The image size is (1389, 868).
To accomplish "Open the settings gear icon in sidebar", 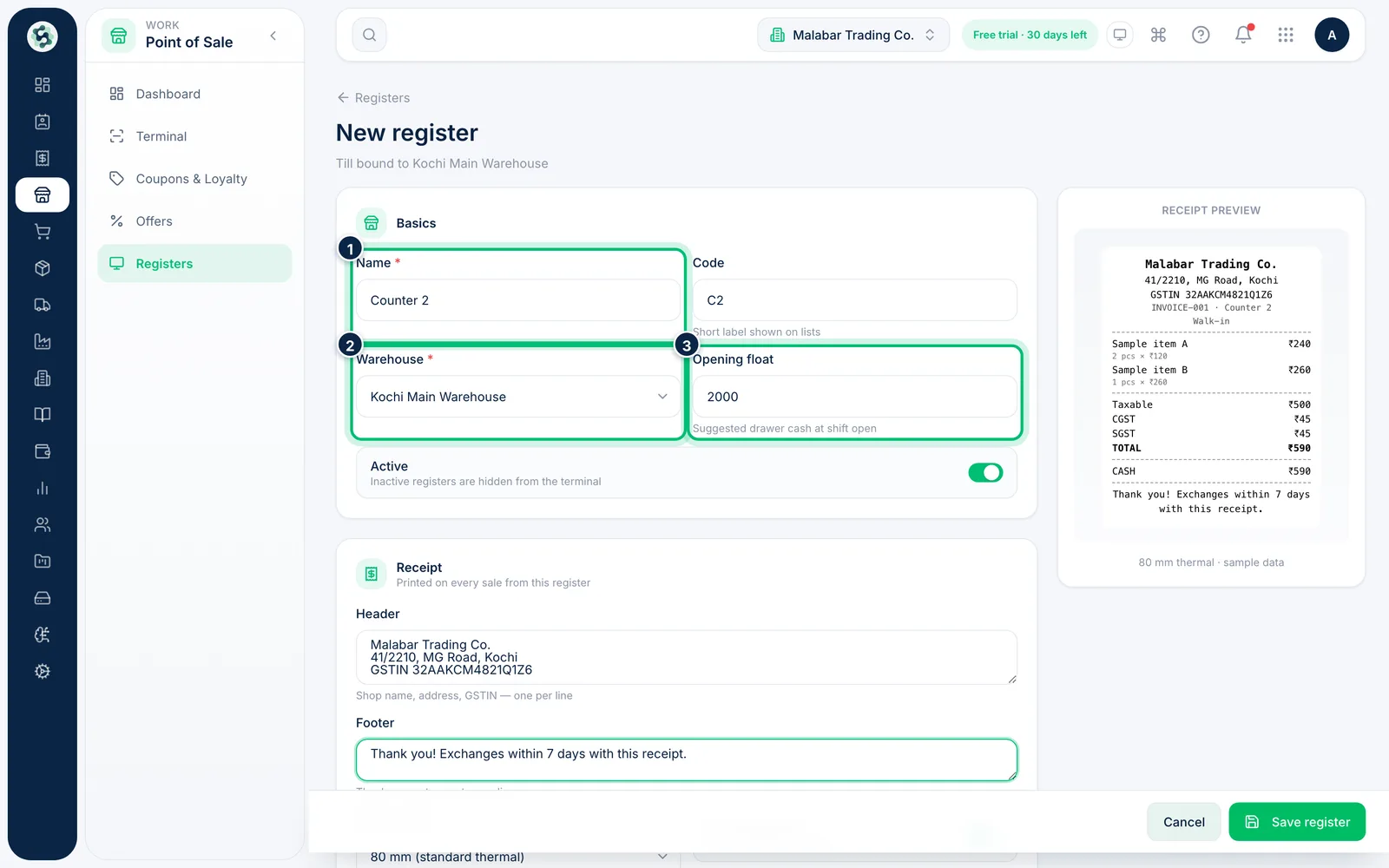I will click(x=42, y=672).
